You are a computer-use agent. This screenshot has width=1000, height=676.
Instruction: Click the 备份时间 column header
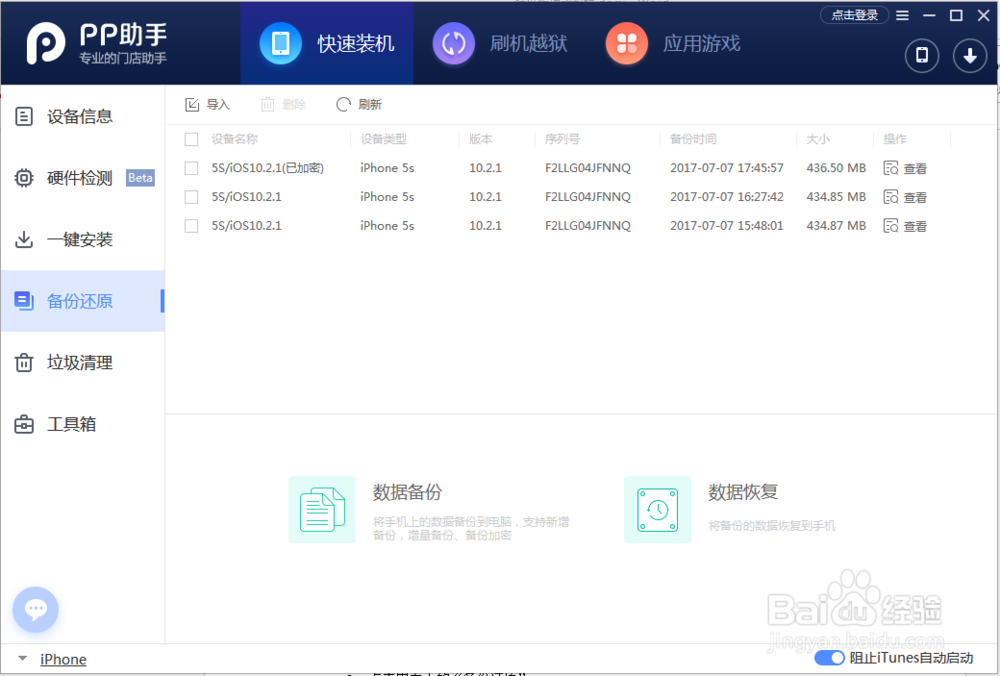coord(693,139)
